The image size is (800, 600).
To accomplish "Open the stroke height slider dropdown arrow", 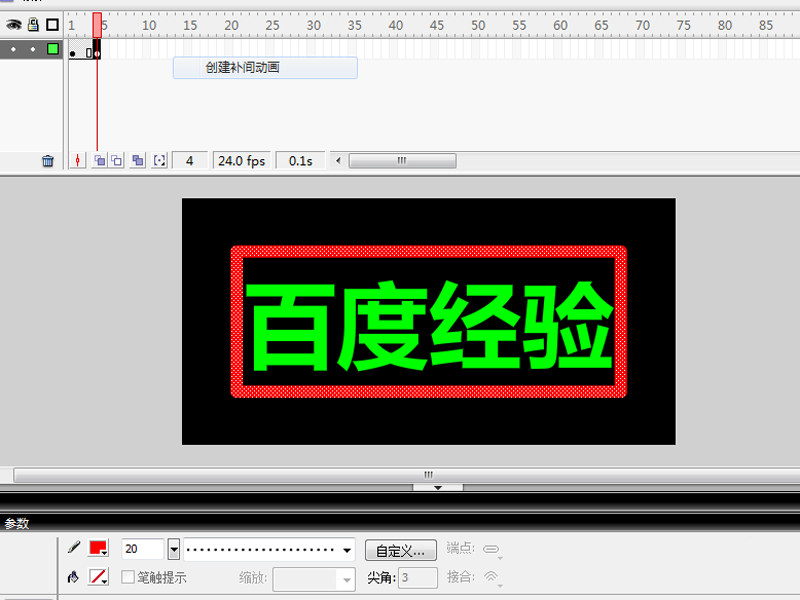I will click(174, 549).
